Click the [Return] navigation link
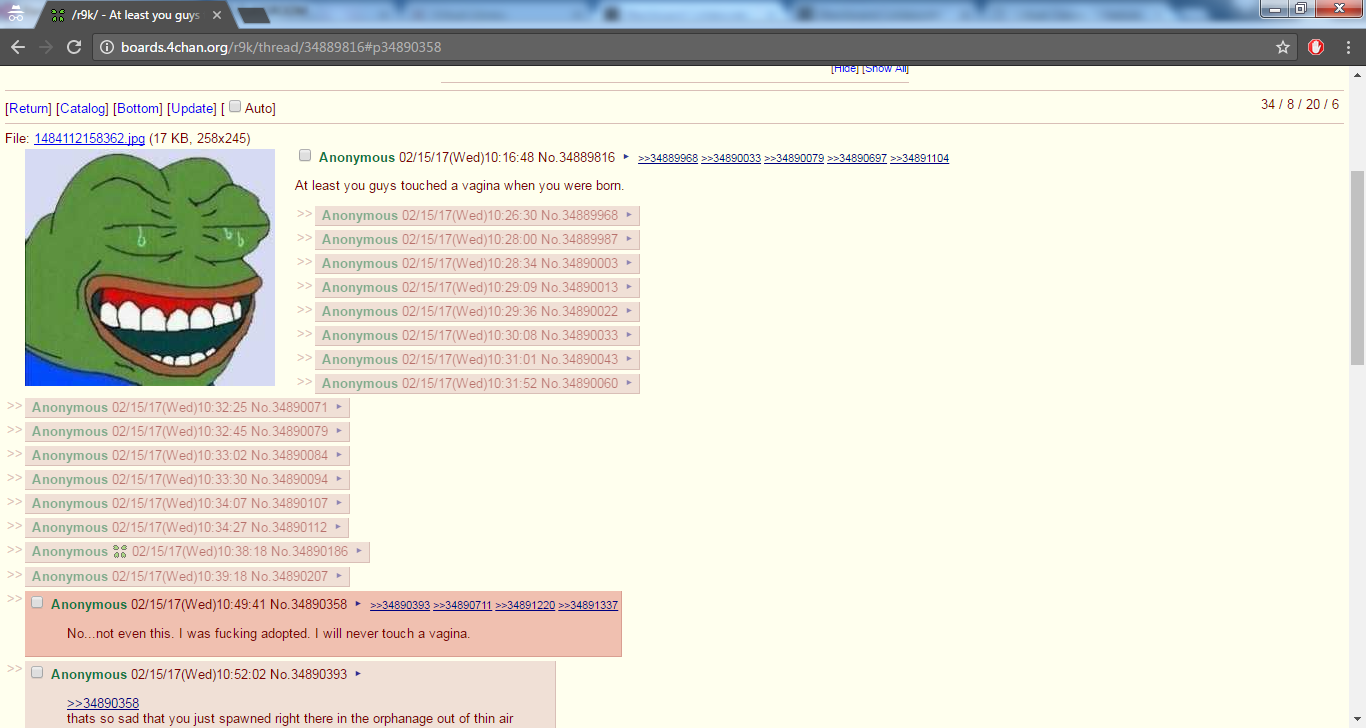Screen dimensions: 1366x728 (x=28, y=108)
